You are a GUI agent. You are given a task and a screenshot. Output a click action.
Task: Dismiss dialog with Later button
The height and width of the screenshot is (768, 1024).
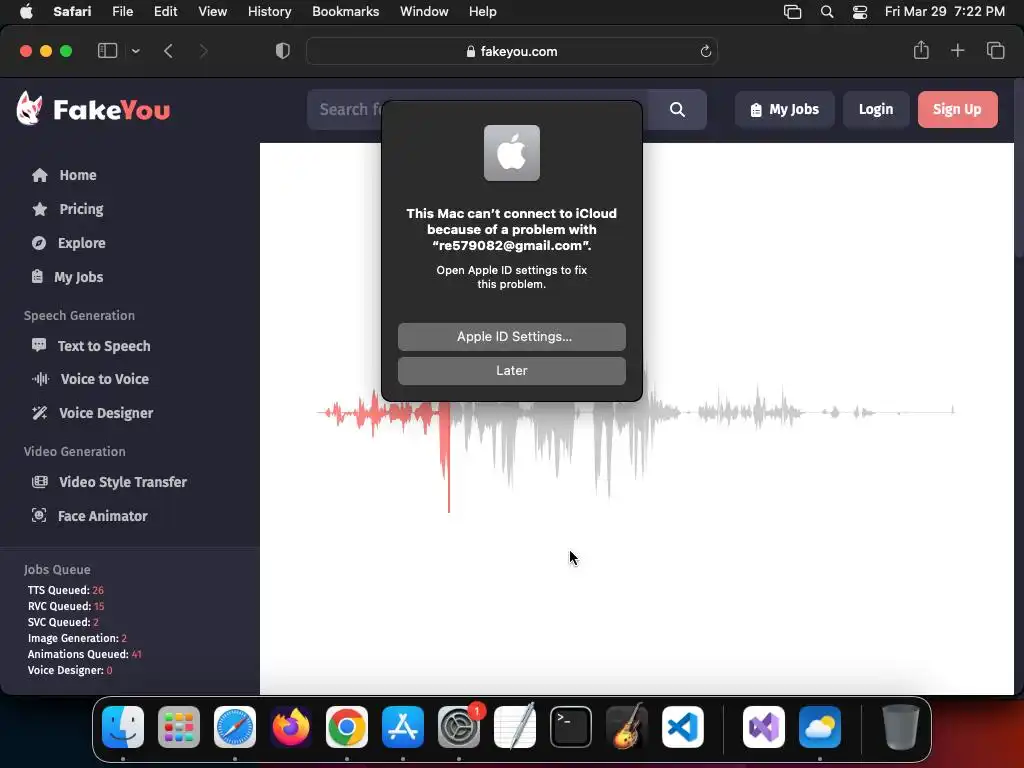512,370
